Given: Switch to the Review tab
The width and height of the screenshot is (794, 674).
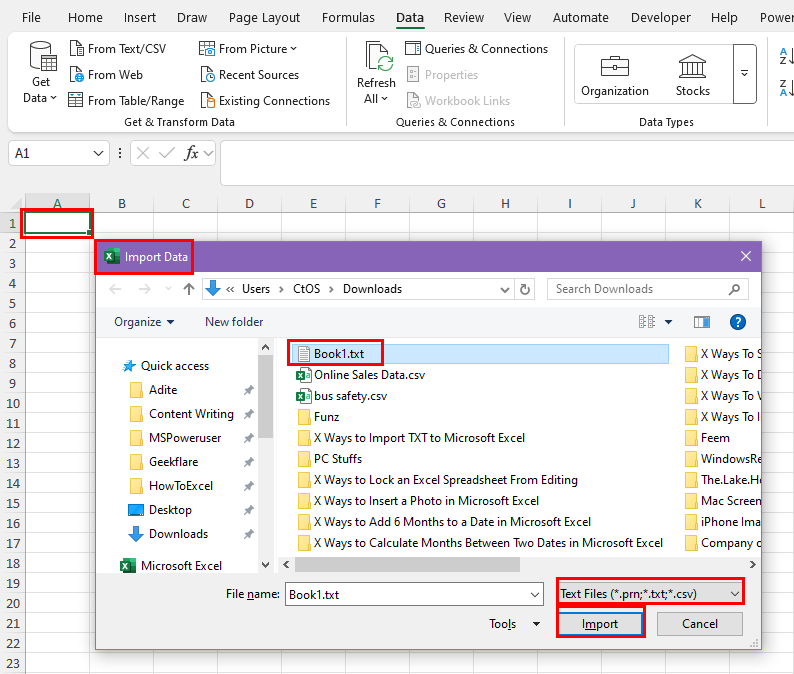Looking at the screenshot, I should tap(464, 18).
